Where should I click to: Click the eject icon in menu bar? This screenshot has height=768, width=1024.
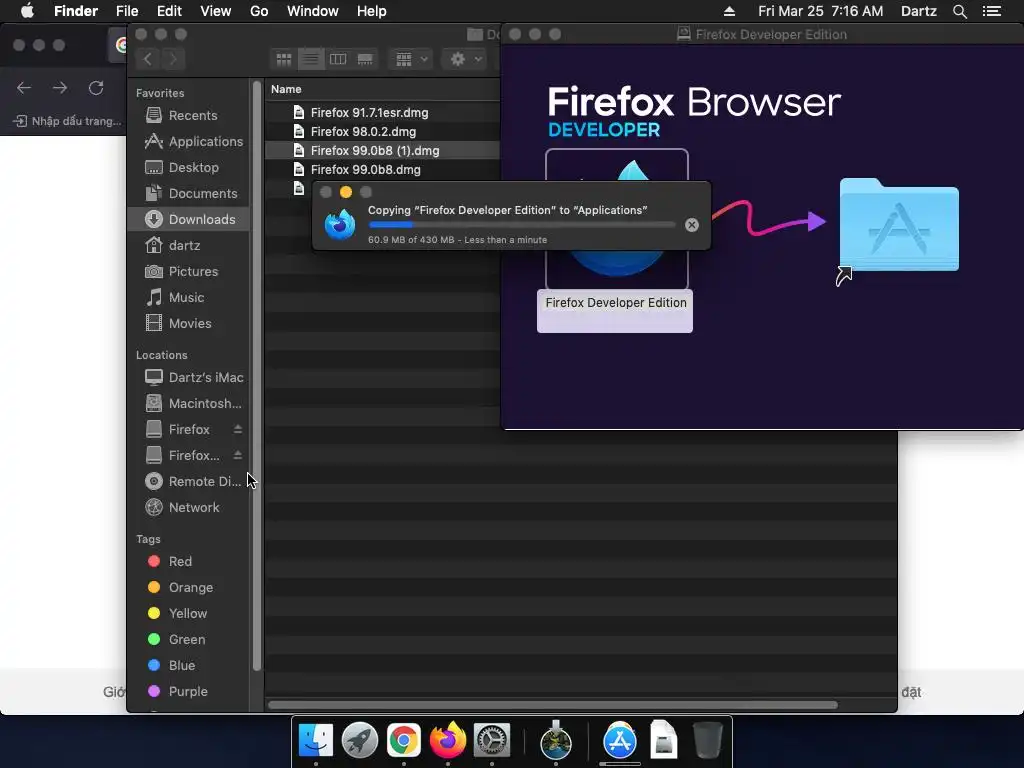[x=729, y=11]
